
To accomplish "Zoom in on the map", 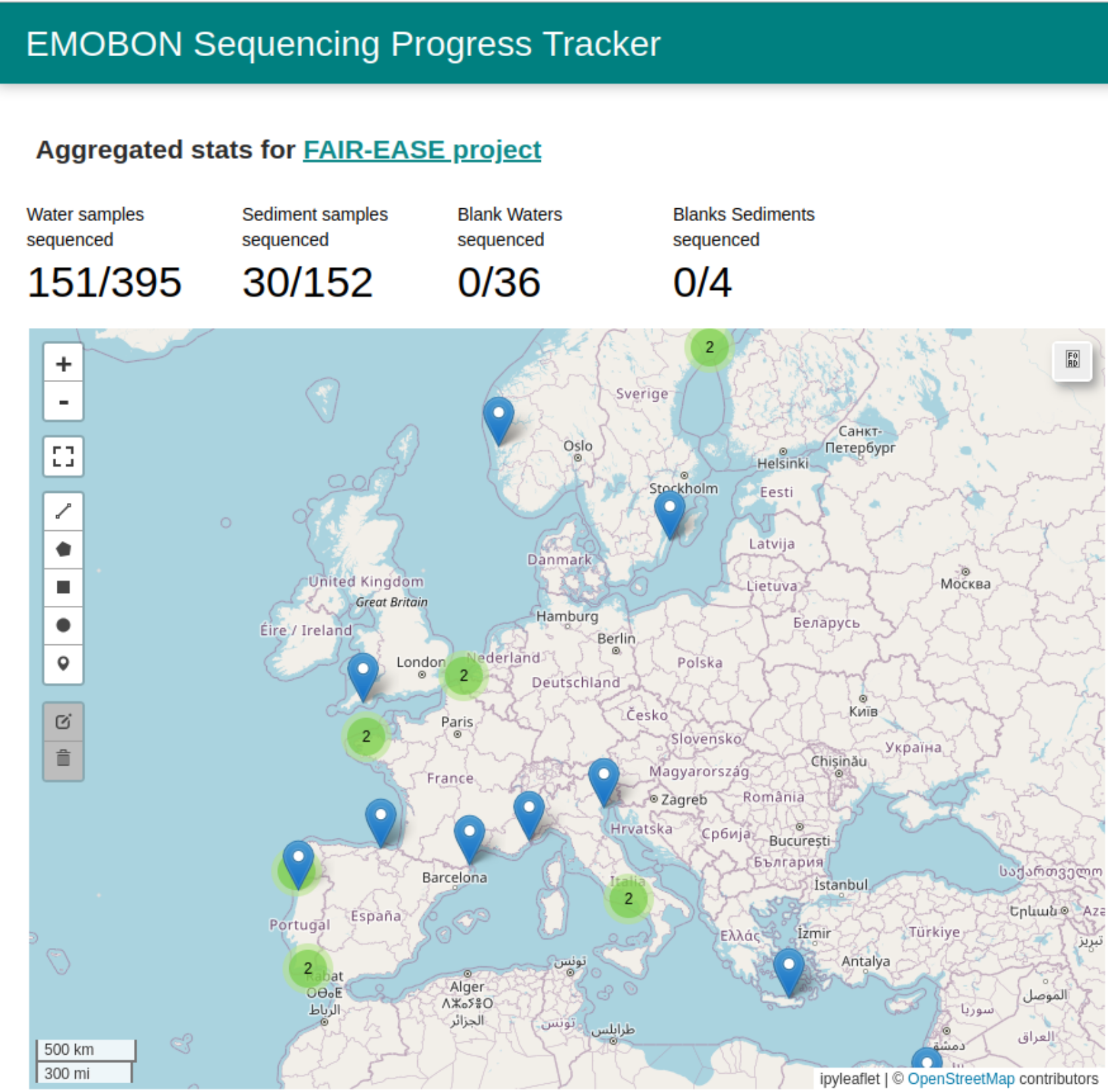I will pos(64,364).
